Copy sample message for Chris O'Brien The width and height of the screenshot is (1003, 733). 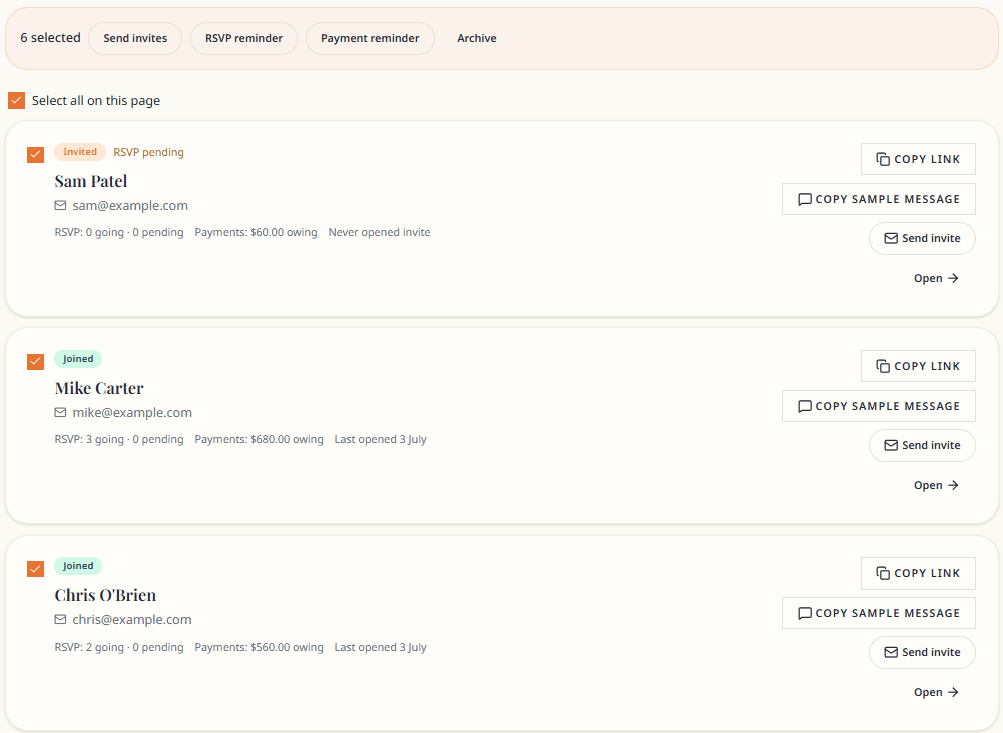[878, 613]
